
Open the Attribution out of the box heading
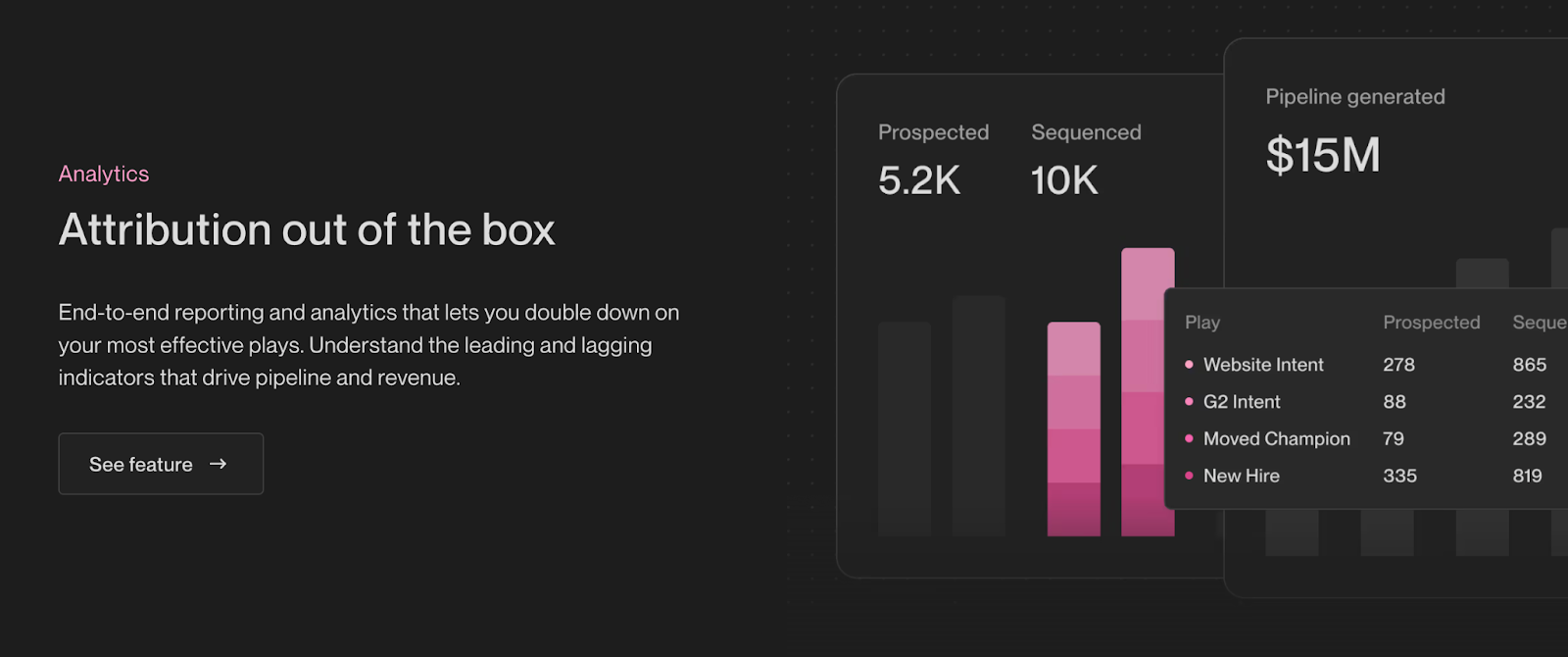[307, 229]
